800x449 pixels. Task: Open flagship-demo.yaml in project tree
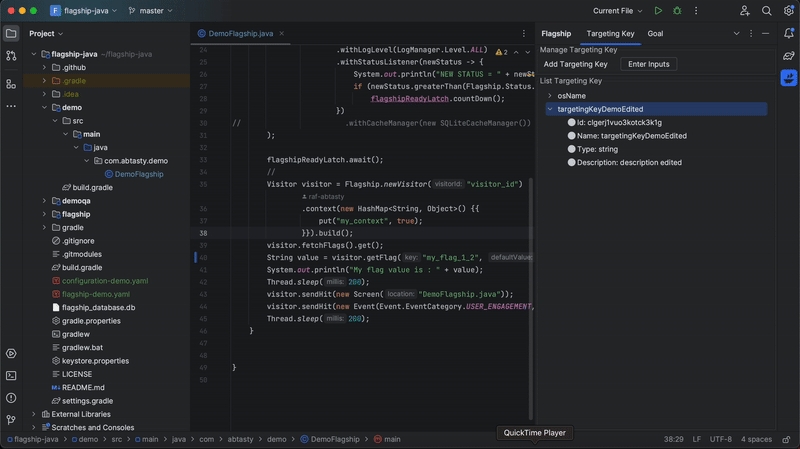pyautogui.click(x=95, y=294)
